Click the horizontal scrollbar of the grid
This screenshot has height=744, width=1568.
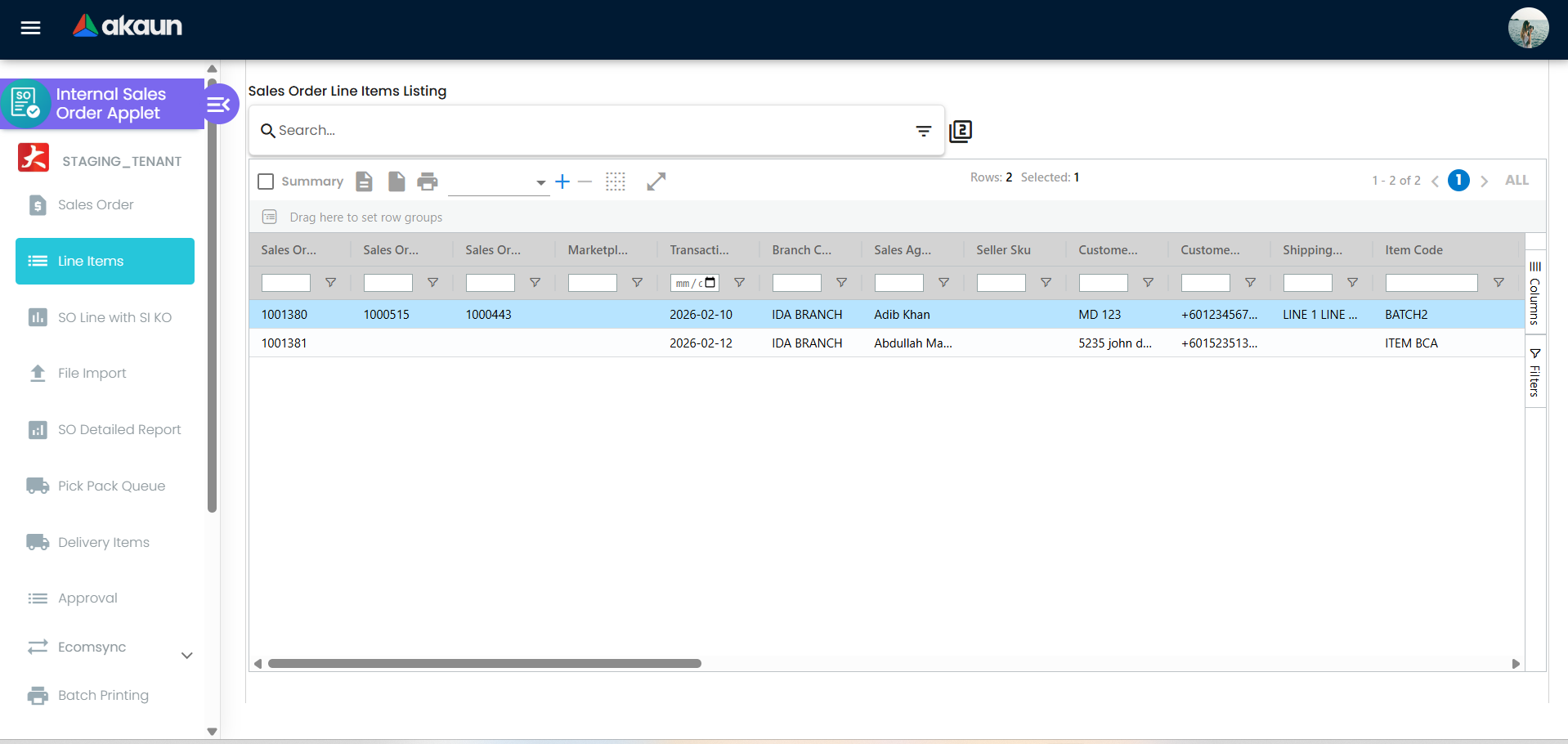tap(485, 664)
